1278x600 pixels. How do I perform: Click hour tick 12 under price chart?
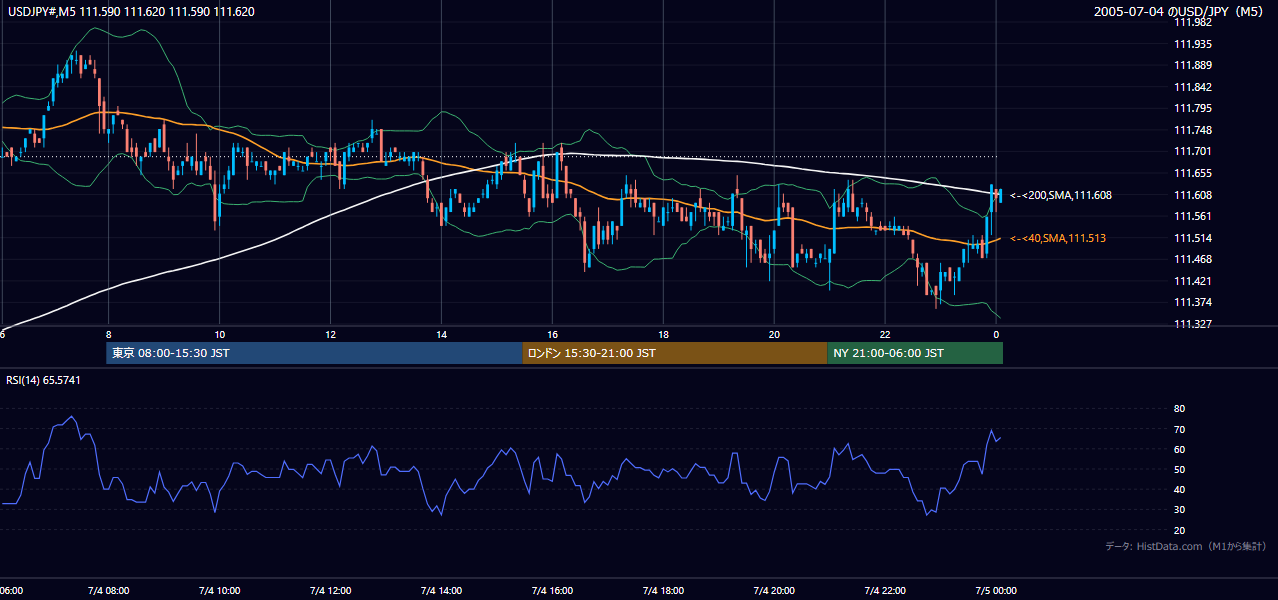tap(330, 334)
